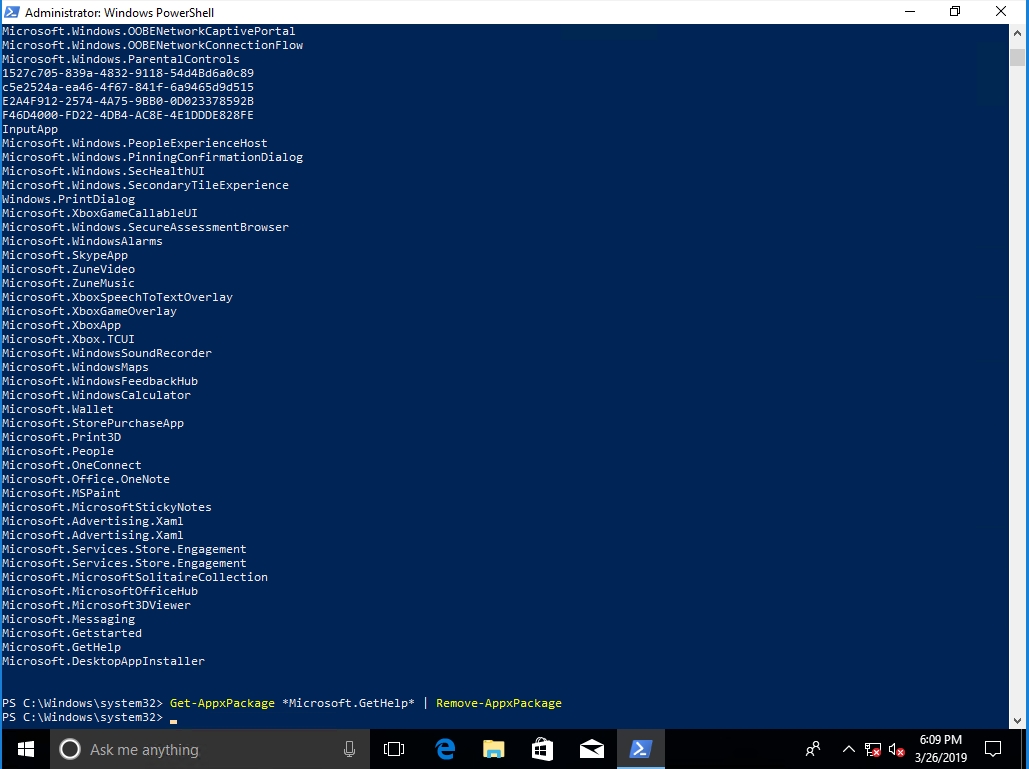Viewport: 1029px width, 769px height.
Task: Click the Microsoft.Xbox.TCUI line
Action: [x=69, y=339]
